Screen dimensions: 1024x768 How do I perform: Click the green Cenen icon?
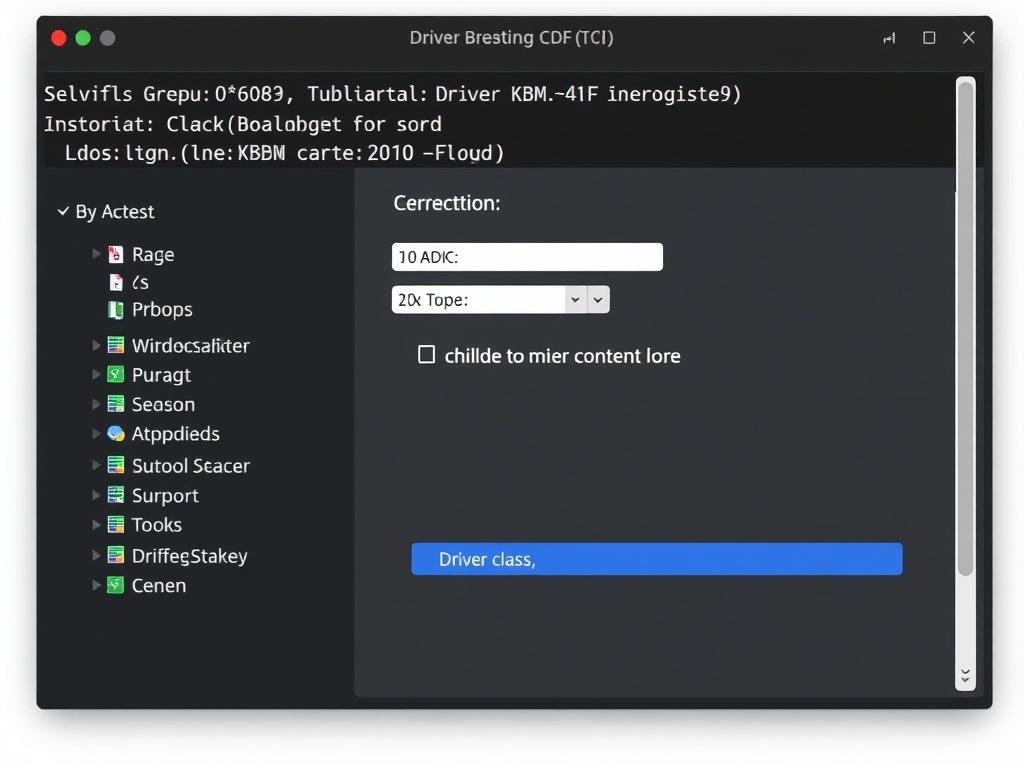(116, 585)
